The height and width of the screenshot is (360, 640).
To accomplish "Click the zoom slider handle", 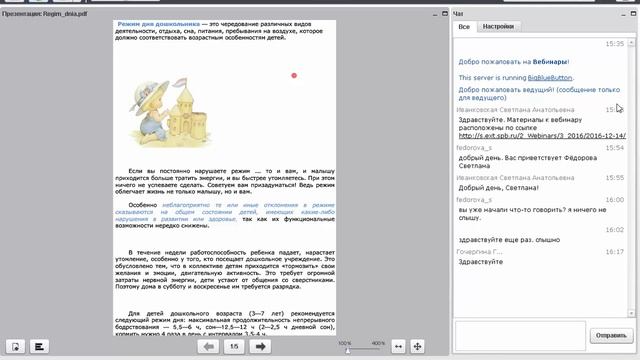I will pyautogui.click(x=348, y=350).
